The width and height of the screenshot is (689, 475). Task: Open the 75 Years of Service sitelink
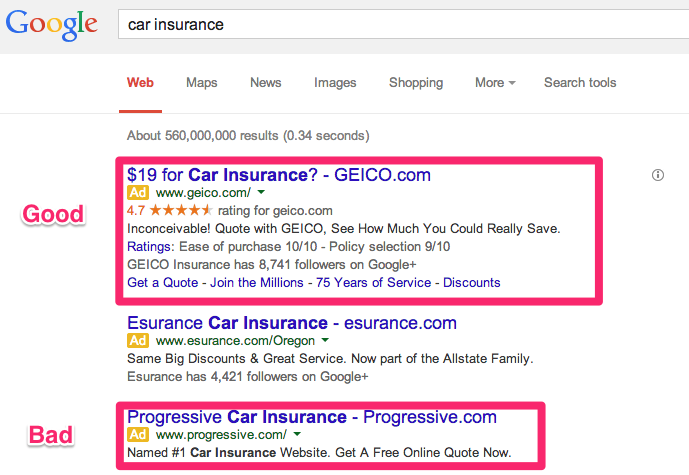point(374,283)
